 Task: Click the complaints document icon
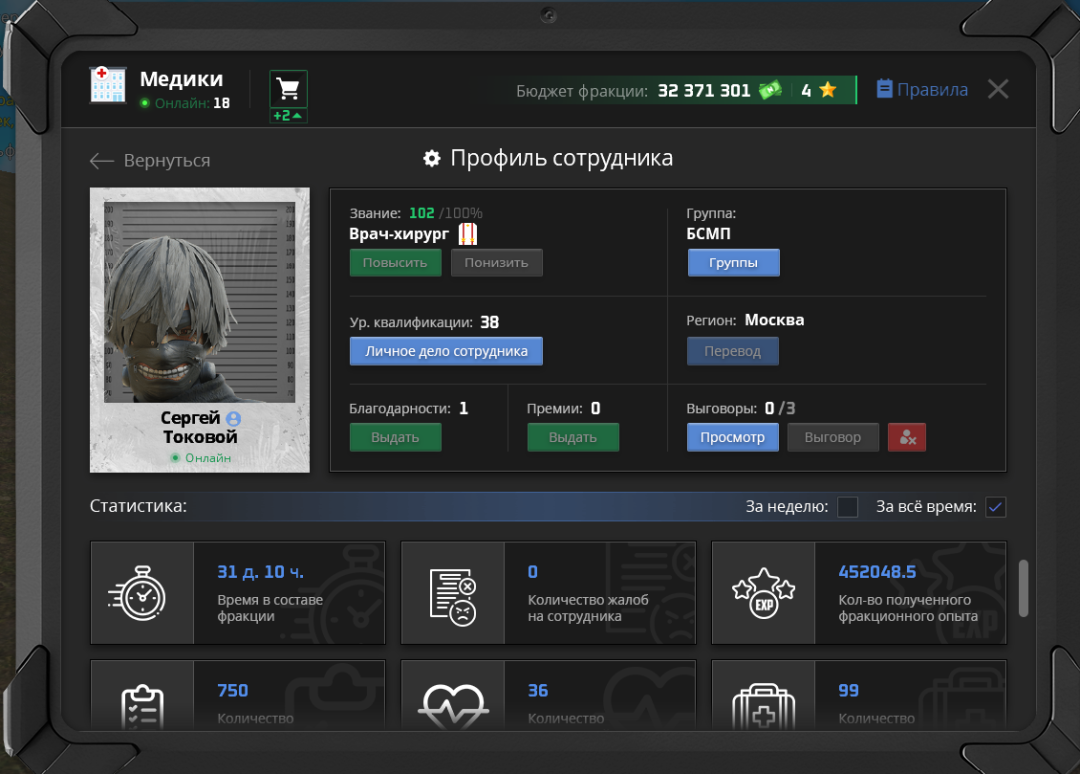tap(453, 596)
